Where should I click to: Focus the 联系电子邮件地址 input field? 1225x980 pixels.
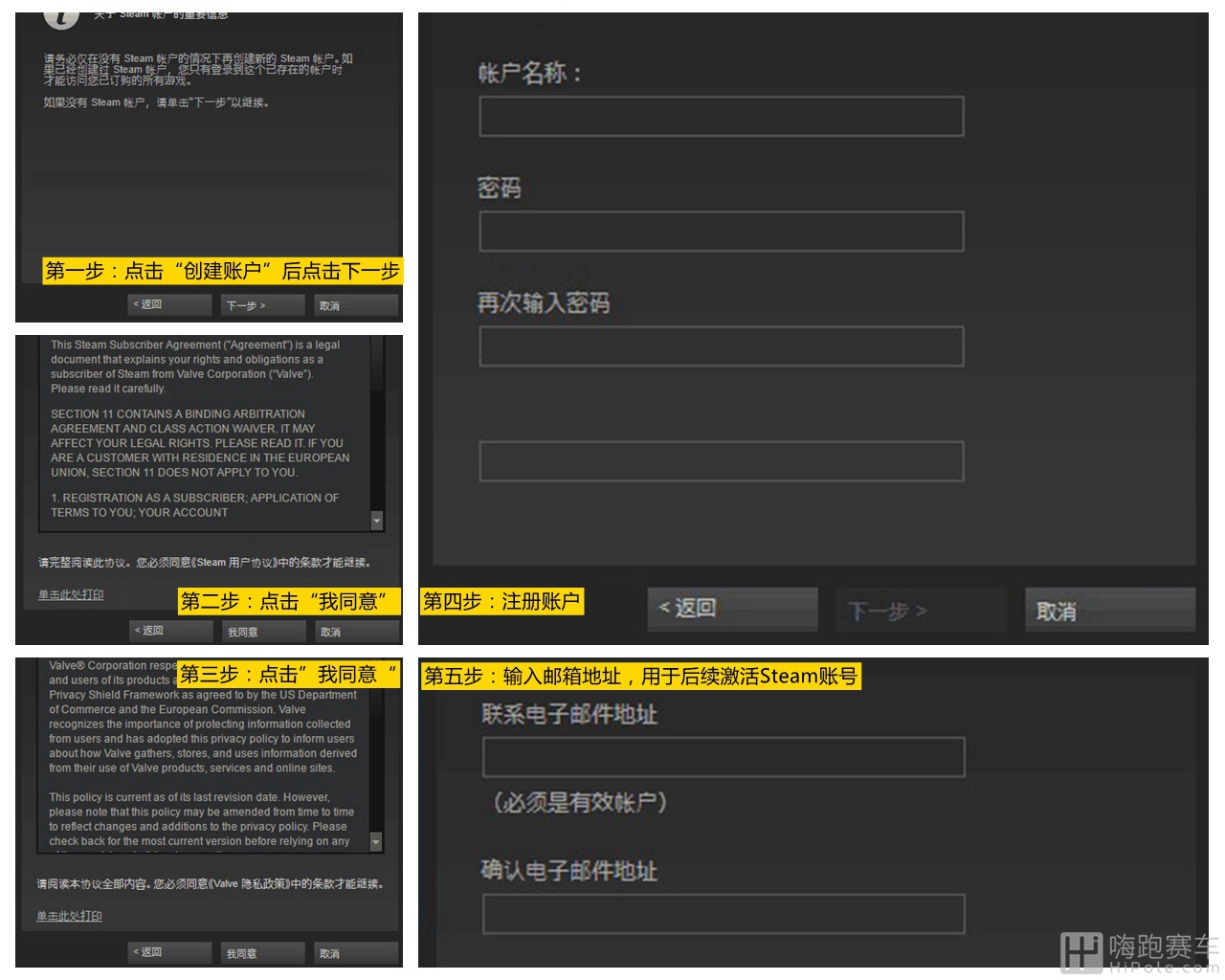pos(724,757)
